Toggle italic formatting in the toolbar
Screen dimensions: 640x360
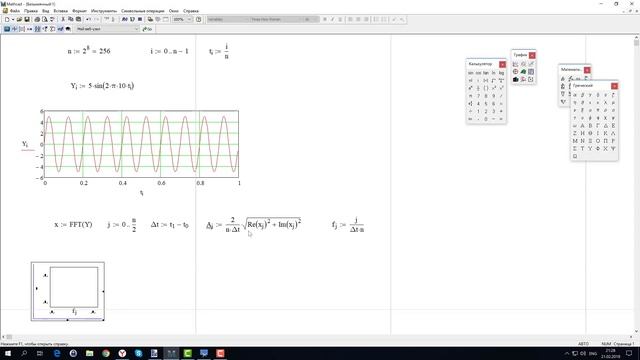coord(332,19)
